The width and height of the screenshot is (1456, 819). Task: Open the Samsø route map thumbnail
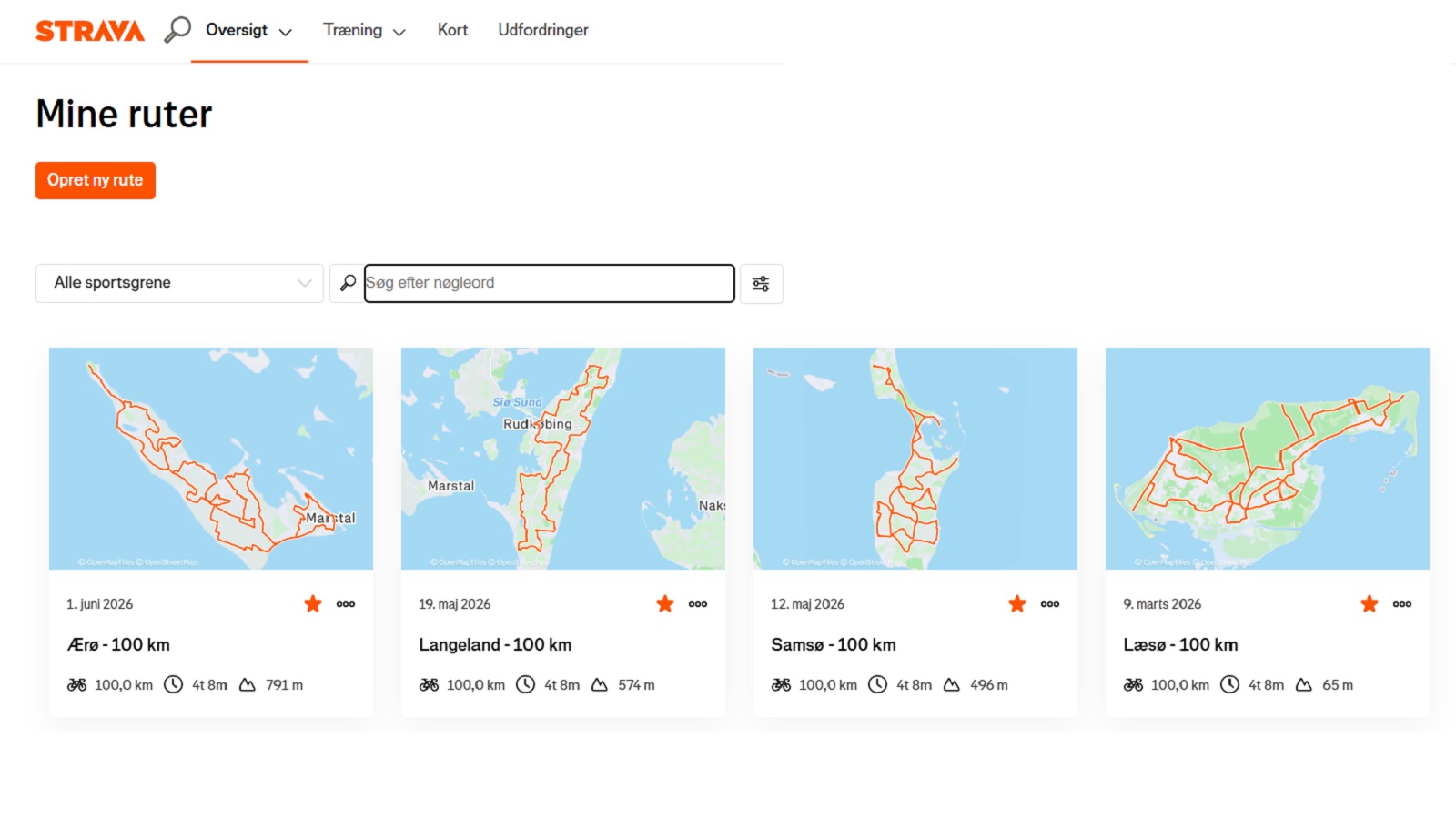point(915,459)
